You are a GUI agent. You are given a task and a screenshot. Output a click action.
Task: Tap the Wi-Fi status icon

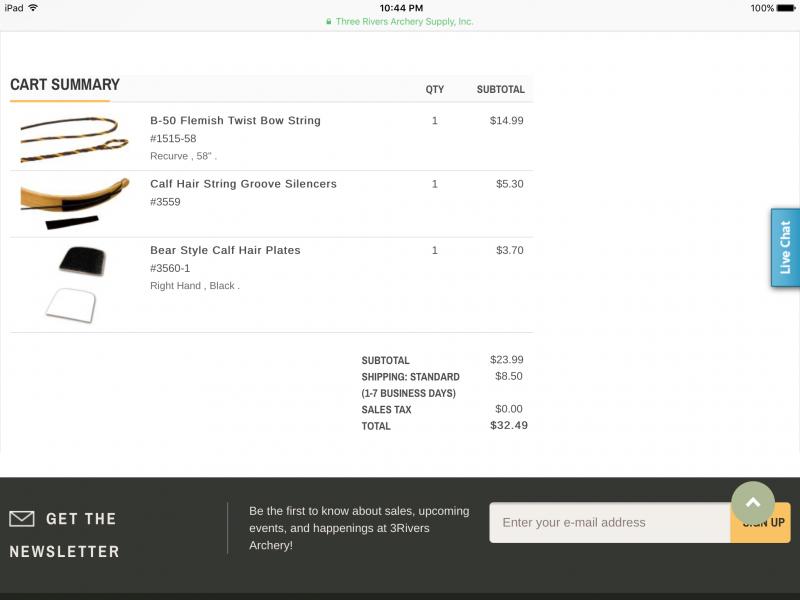tap(33, 8)
